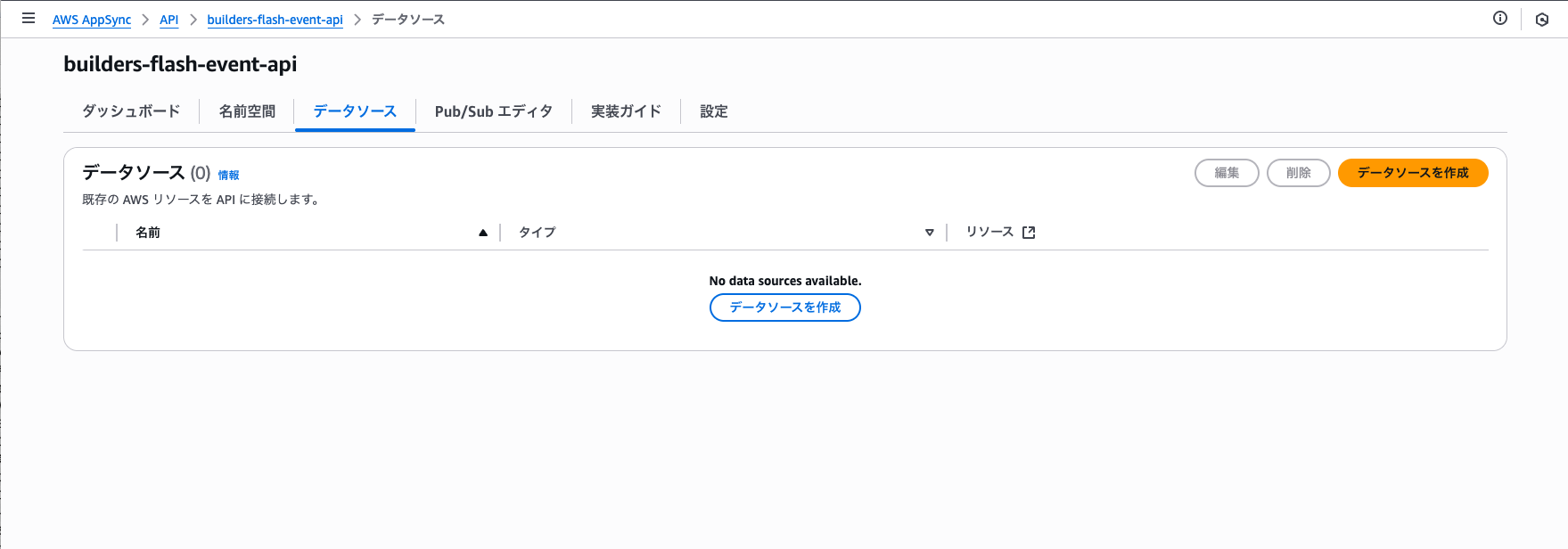Click the 情報 link next to データソース heading
Viewport: 1568px width, 549px height.
tap(229, 176)
